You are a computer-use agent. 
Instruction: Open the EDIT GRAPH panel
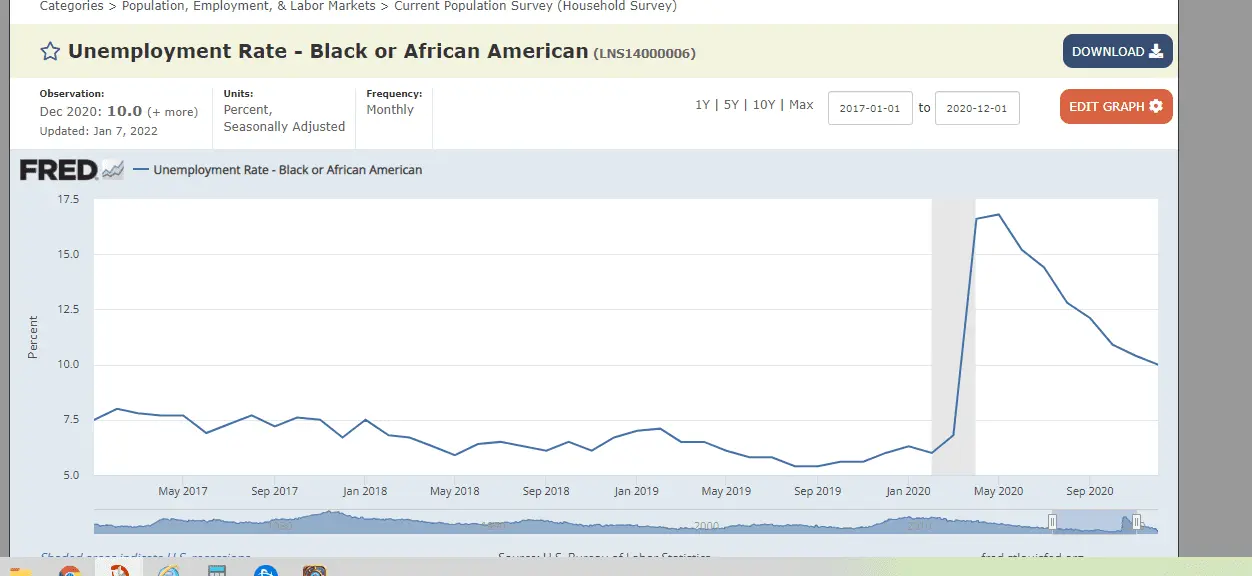(1116, 106)
